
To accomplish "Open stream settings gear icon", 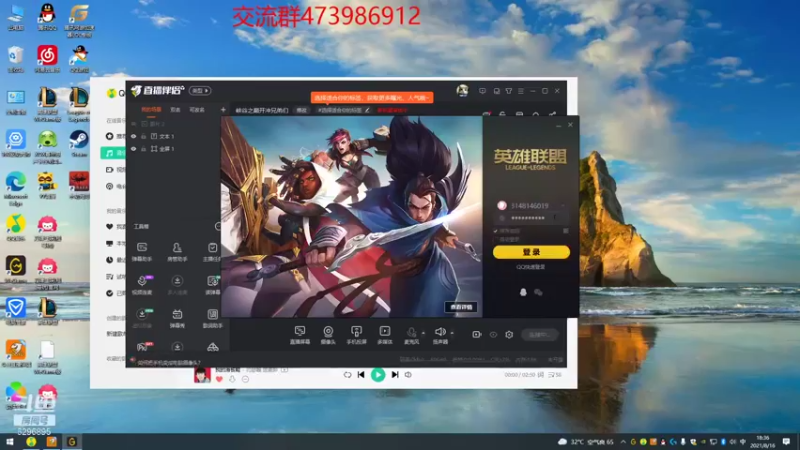I will [509, 335].
